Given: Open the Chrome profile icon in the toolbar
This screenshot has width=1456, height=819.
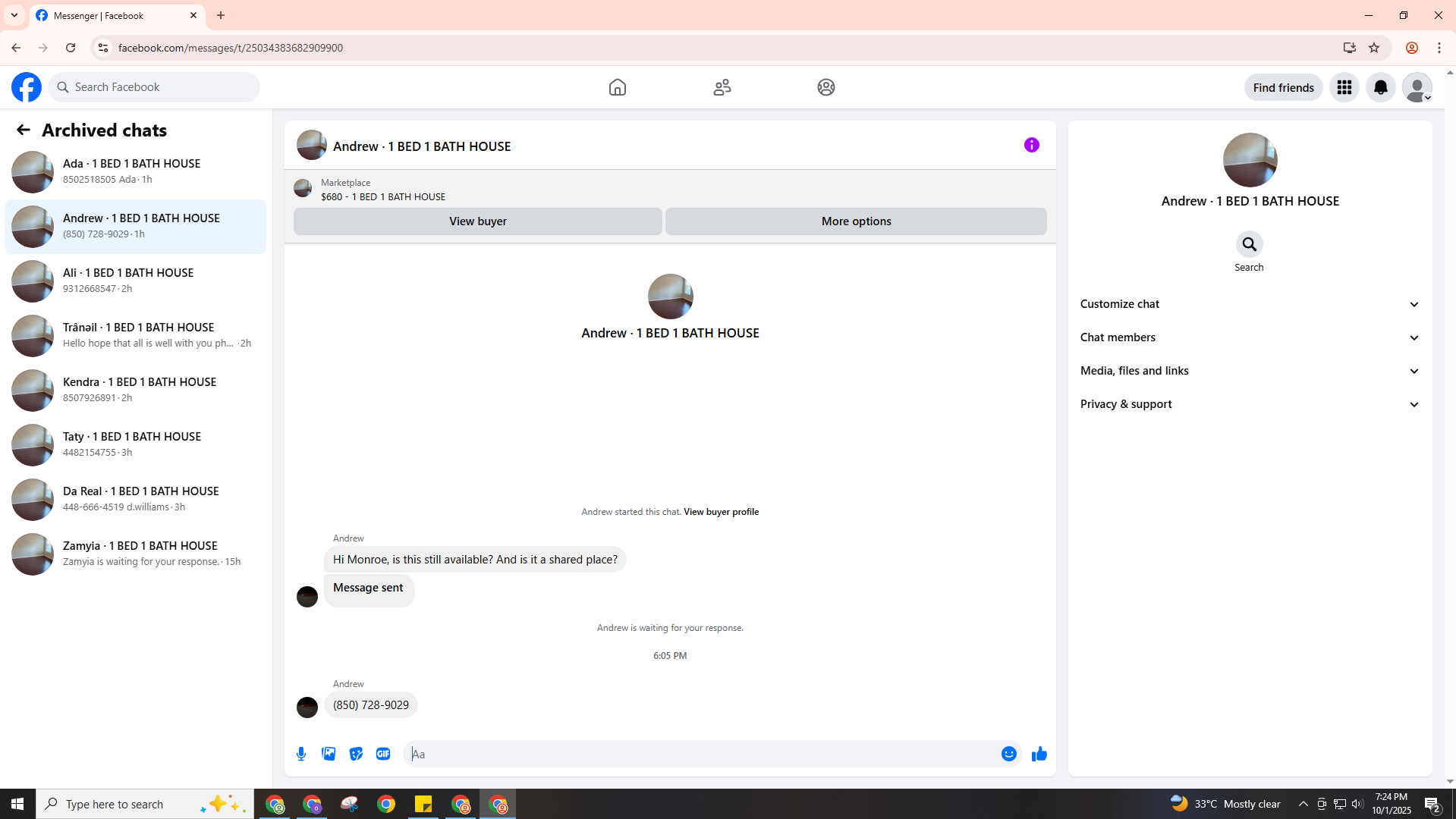Looking at the screenshot, I should [1412, 48].
